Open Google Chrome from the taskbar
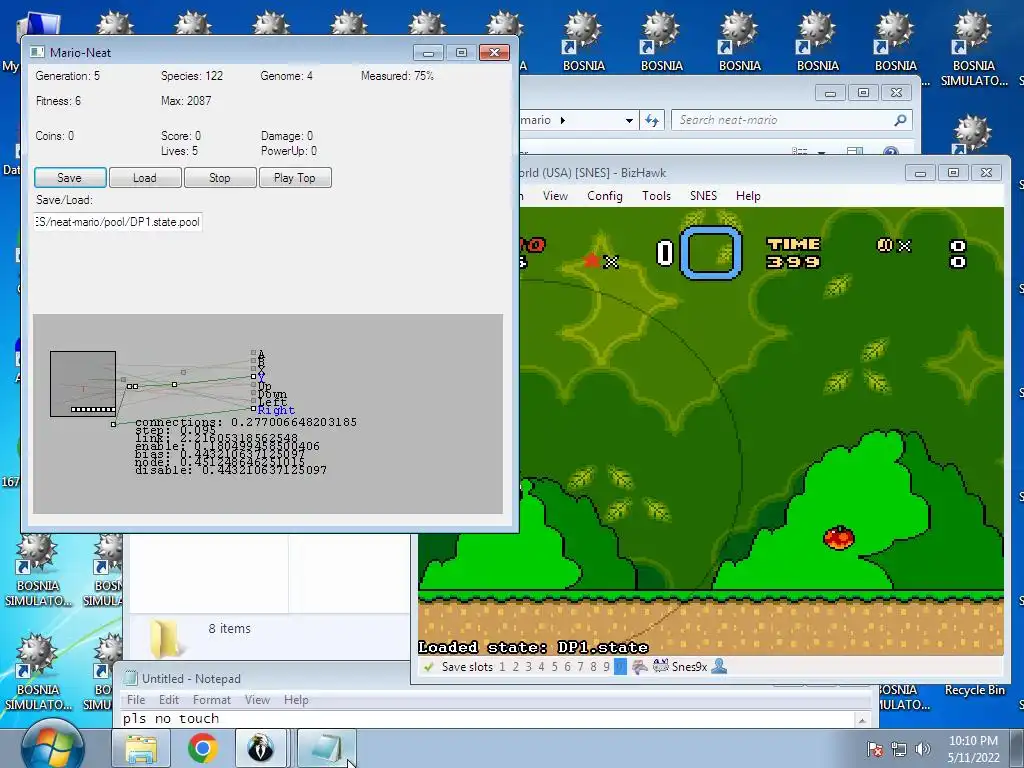Screen dimensions: 1024x768 click(x=202, y=748)
